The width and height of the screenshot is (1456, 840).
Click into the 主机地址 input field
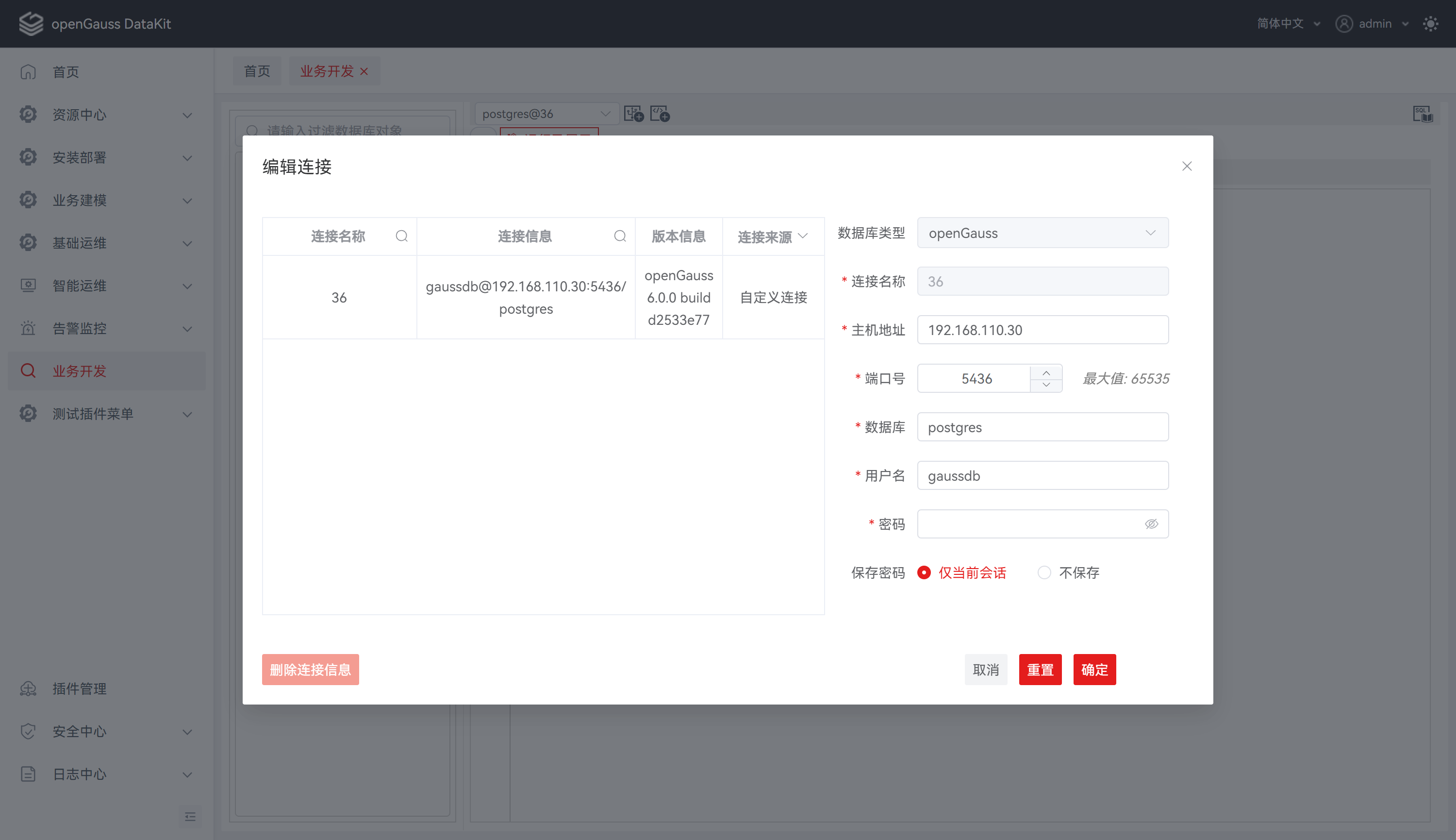pos(1042,330)
